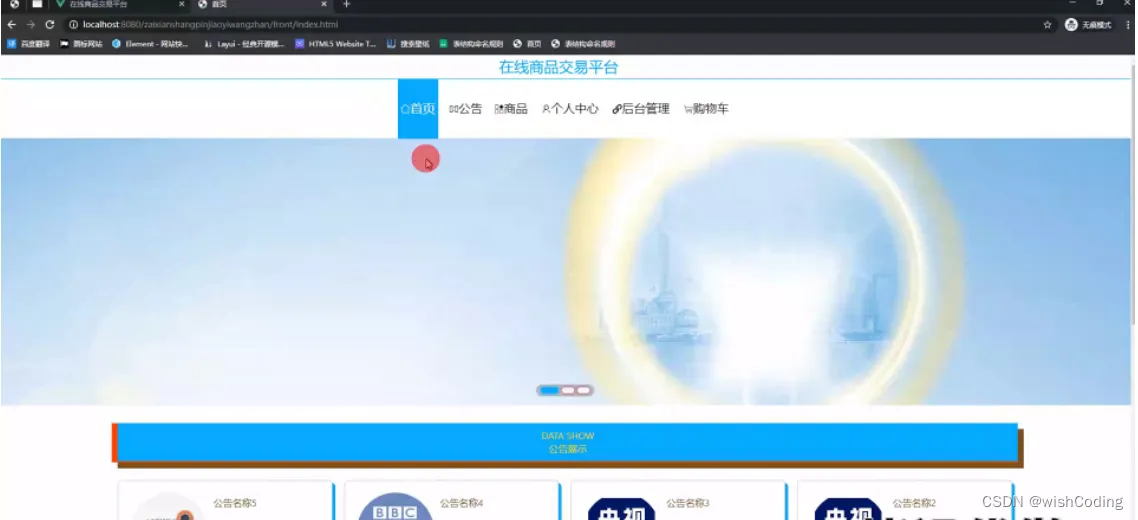Open the Element bookmark
Viewport: 1138px width, 520px height.
[x=150, y=44]
